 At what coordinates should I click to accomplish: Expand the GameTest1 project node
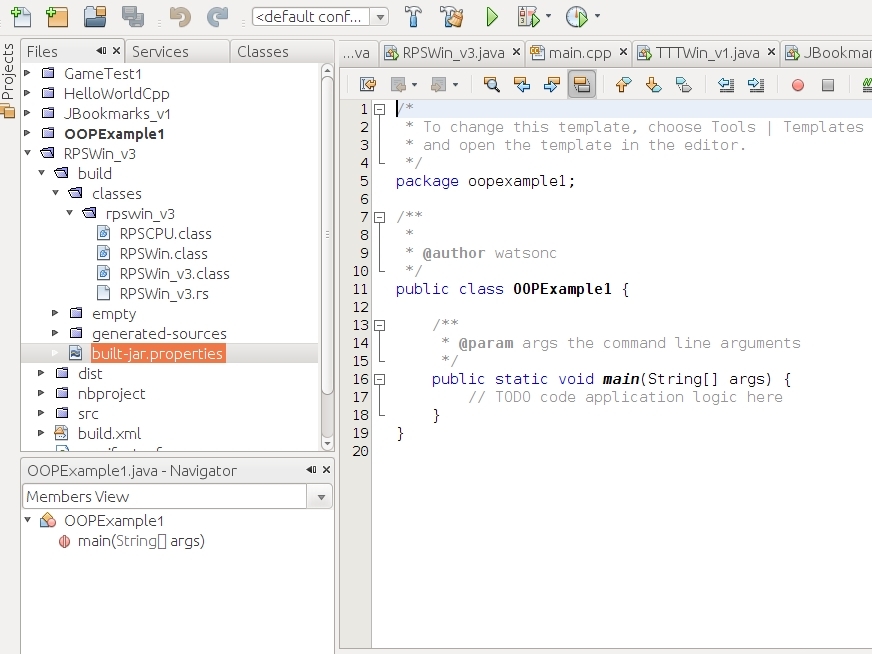(27, 73)
